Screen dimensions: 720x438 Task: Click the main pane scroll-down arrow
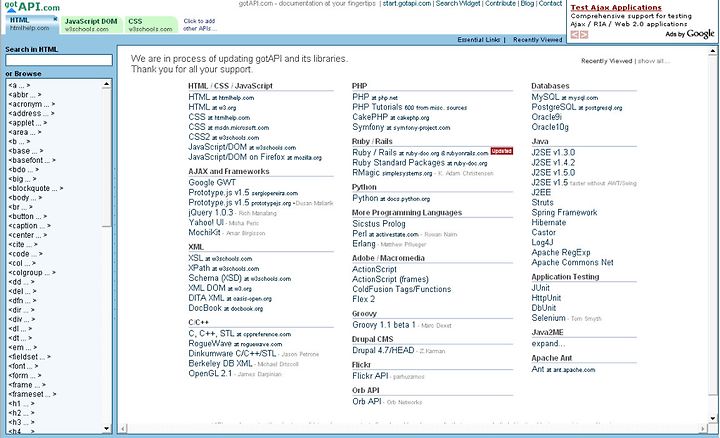click(713, 418)
